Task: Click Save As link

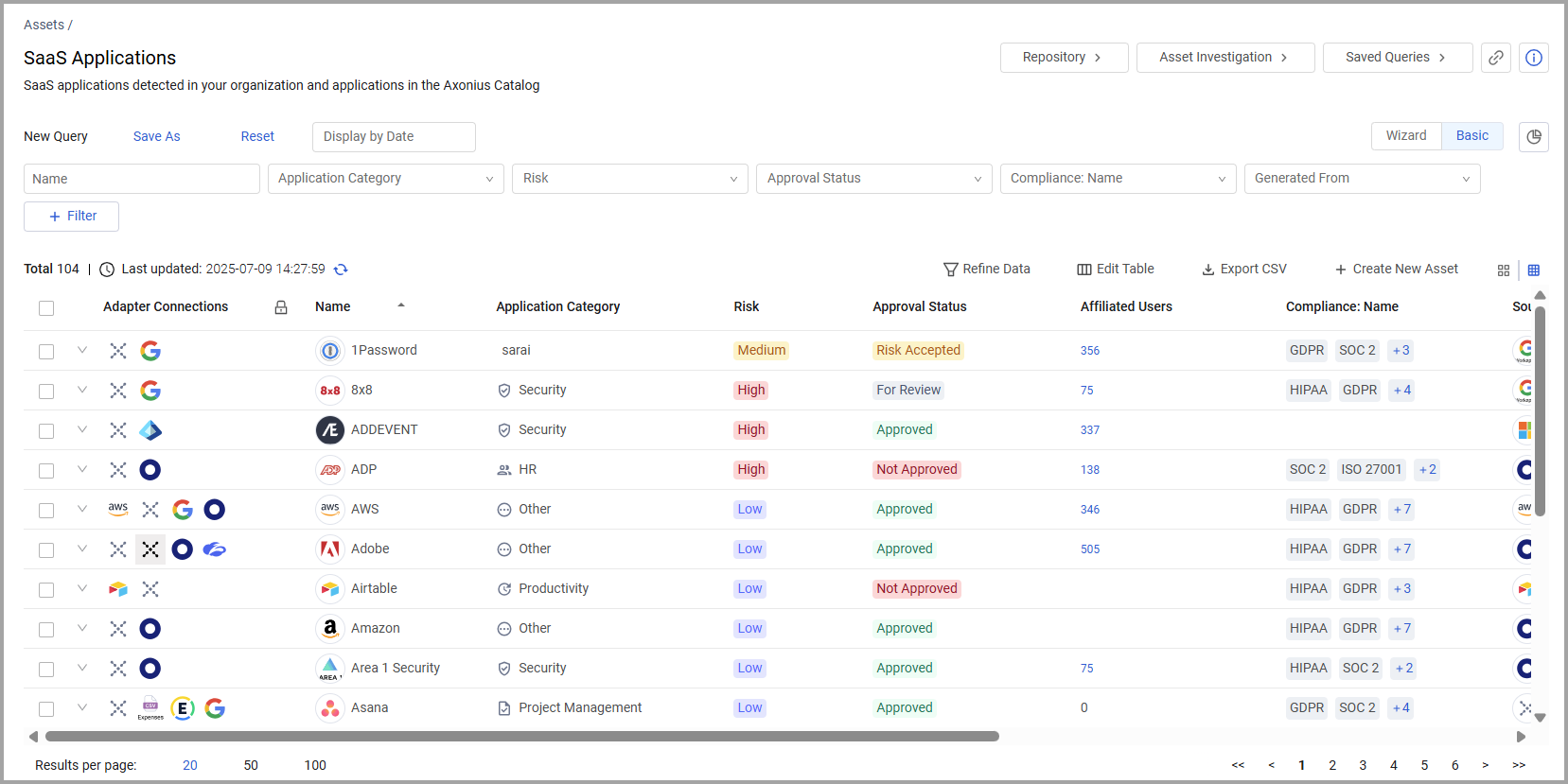Action: [157, 137]
